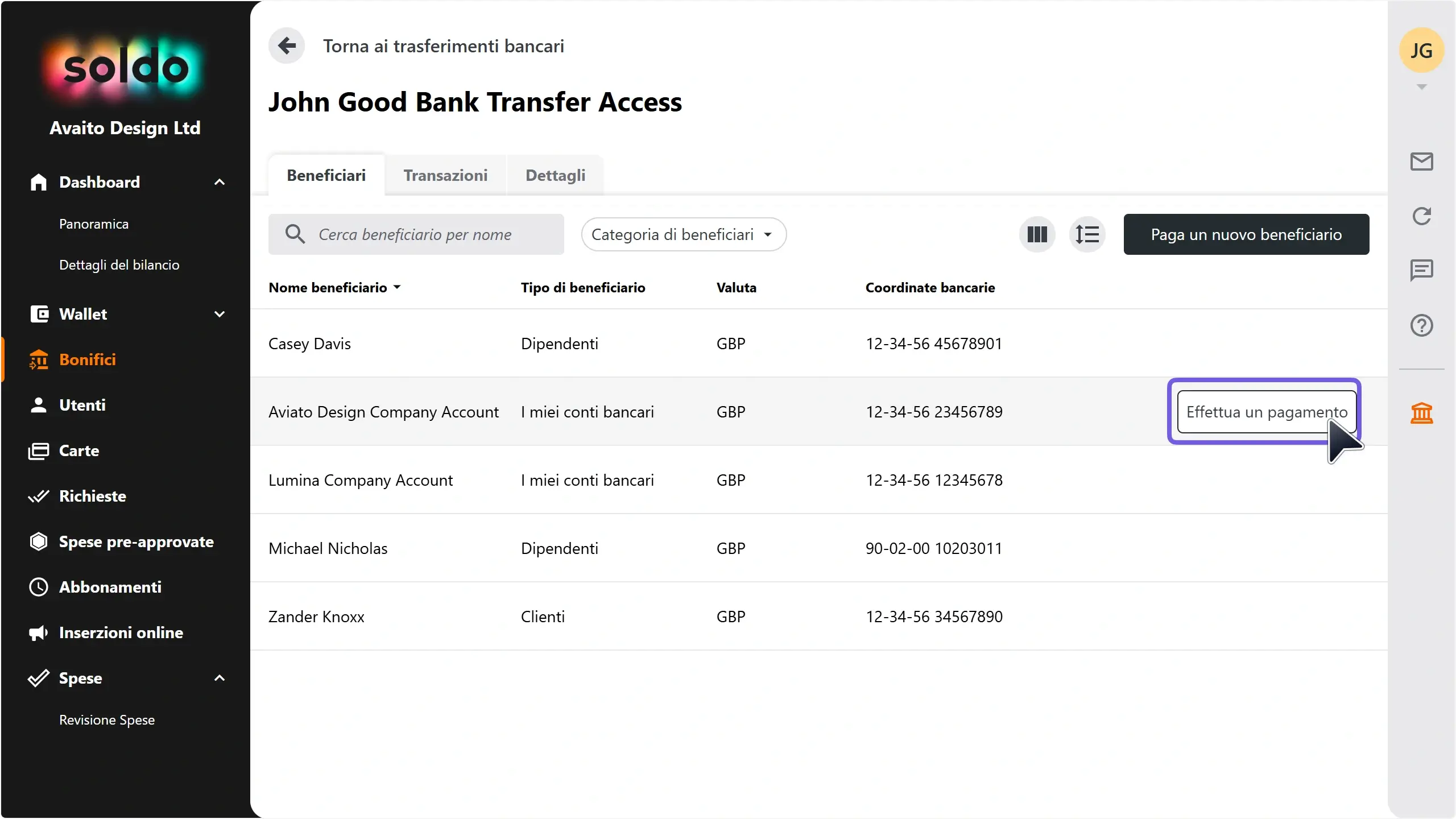
Task: Click the Richieste double-check icon
Action: click(x=39, y=496)
